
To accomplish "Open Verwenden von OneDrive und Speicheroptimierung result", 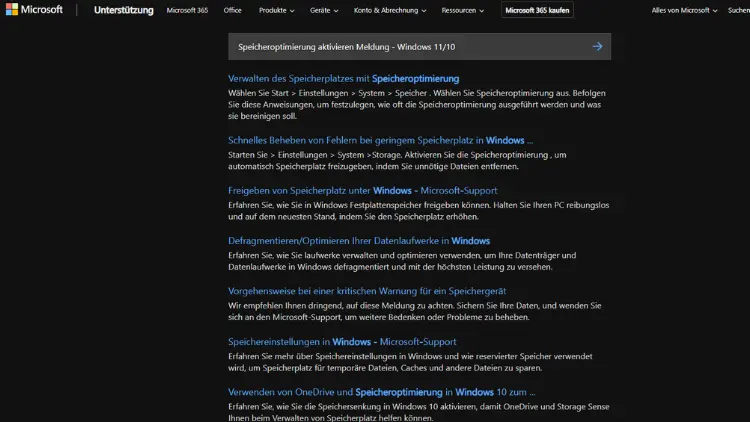I will click(381, 392).
